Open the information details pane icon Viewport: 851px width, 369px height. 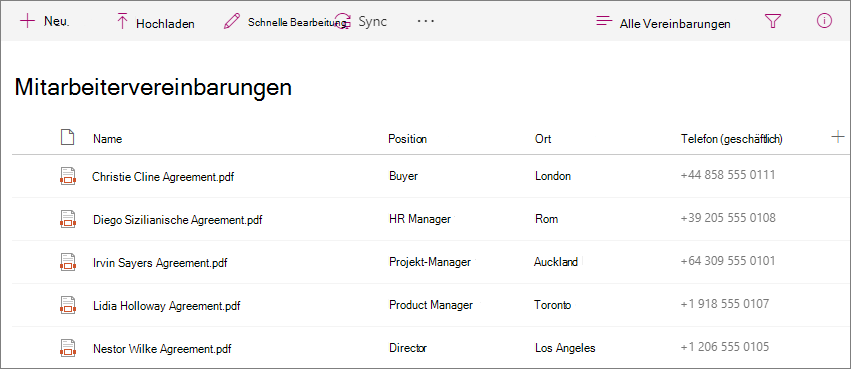[824, 21]
